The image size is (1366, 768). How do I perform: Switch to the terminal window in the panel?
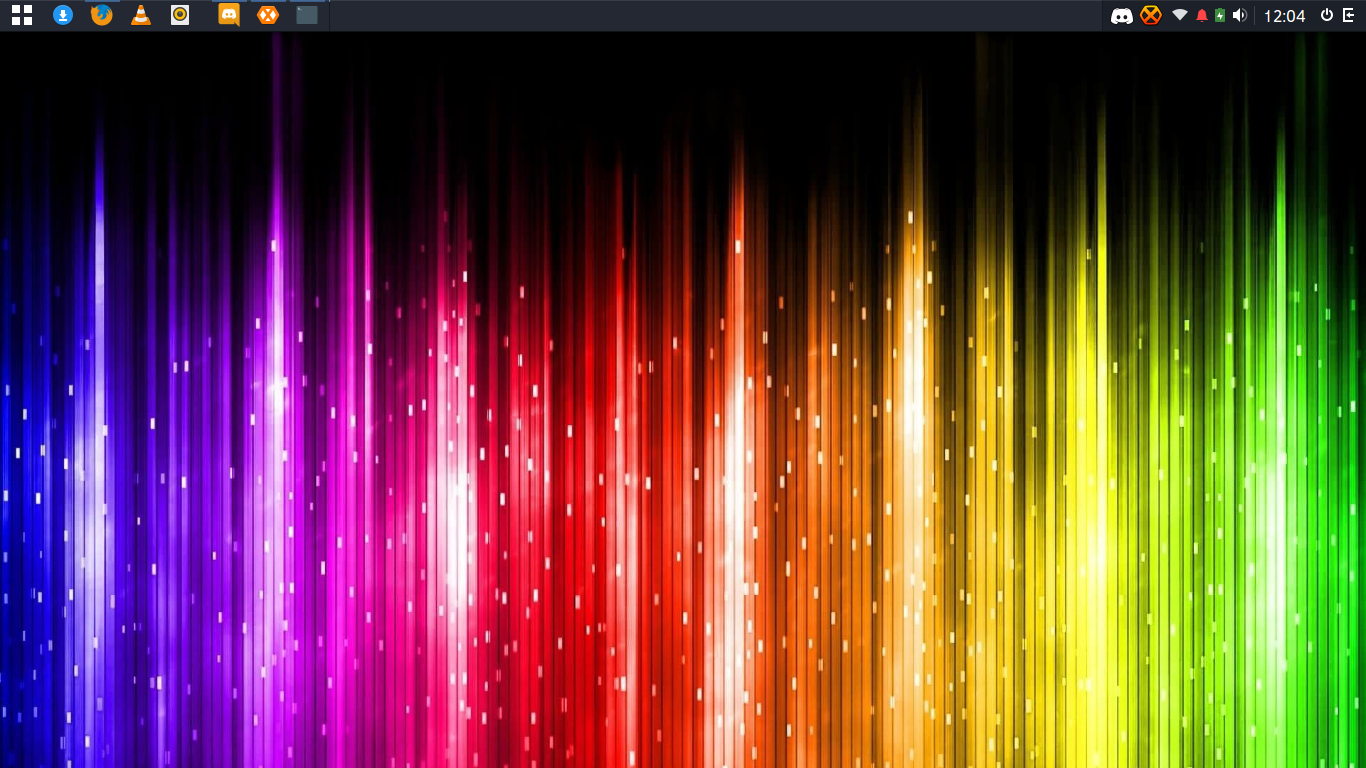307,15
